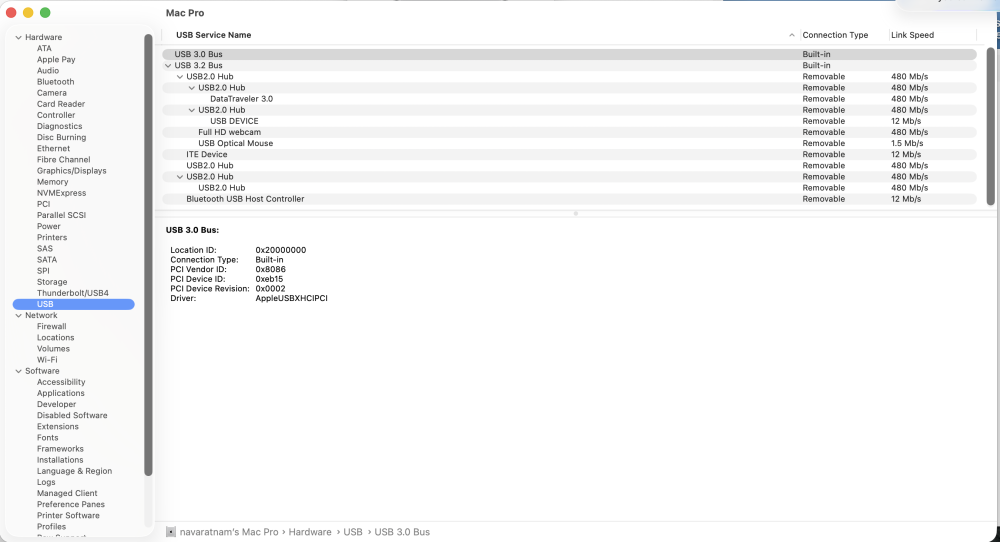This screenshot has height=542, width=1000.
Task: Click the sort arrow in the name column header
Action: (x=791, y=35)
